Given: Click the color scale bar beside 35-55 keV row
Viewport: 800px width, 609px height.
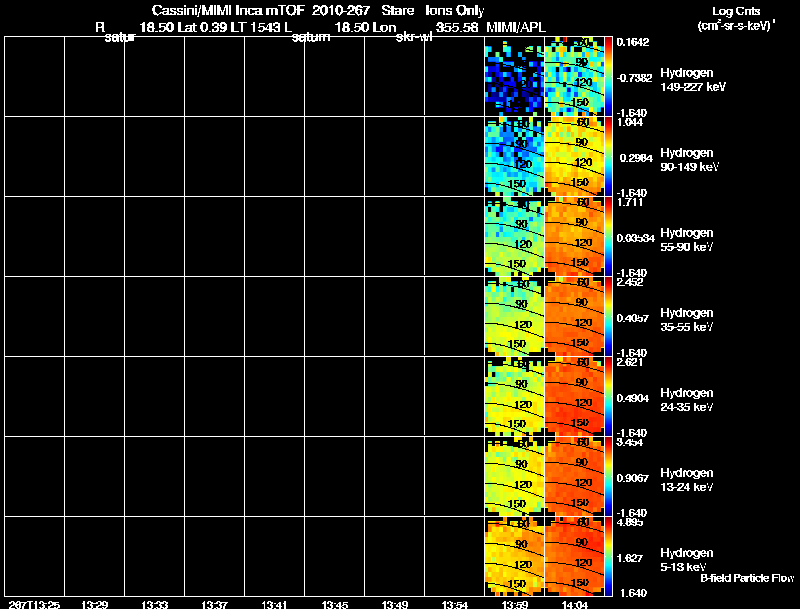Looking at the screenshot, I should point(608,317).
